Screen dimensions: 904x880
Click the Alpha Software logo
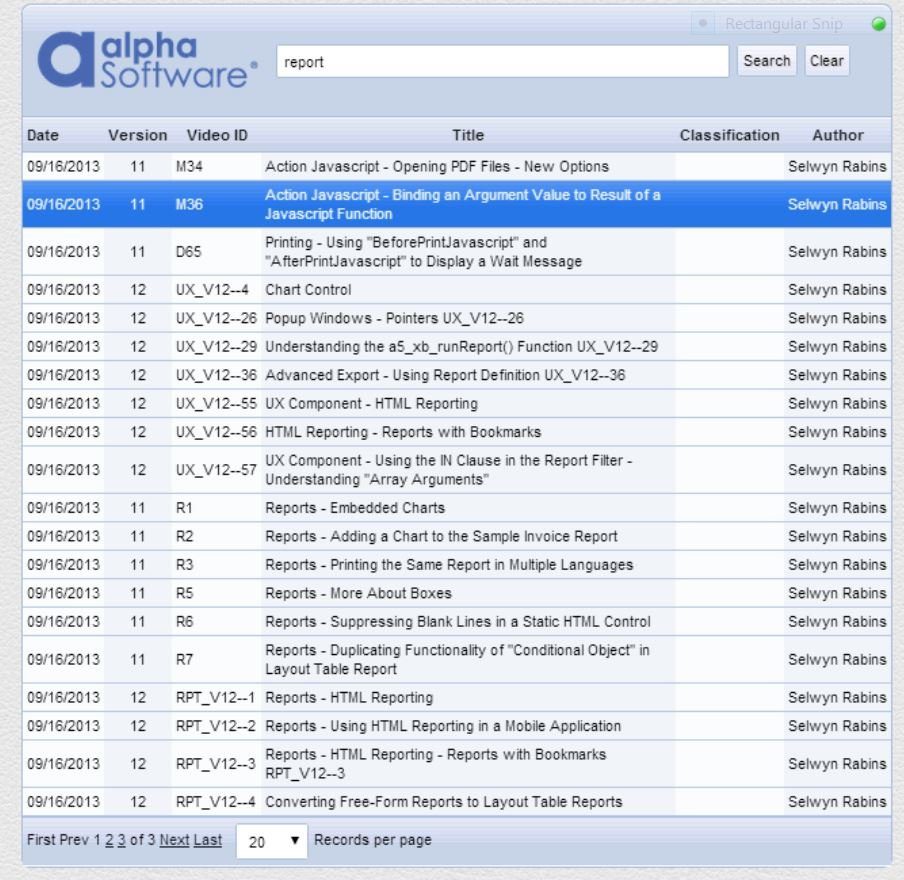click(146, 62)
